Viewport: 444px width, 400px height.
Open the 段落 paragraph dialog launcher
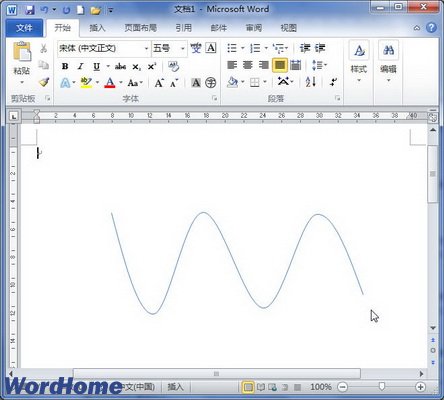click(x=338, y=98)
